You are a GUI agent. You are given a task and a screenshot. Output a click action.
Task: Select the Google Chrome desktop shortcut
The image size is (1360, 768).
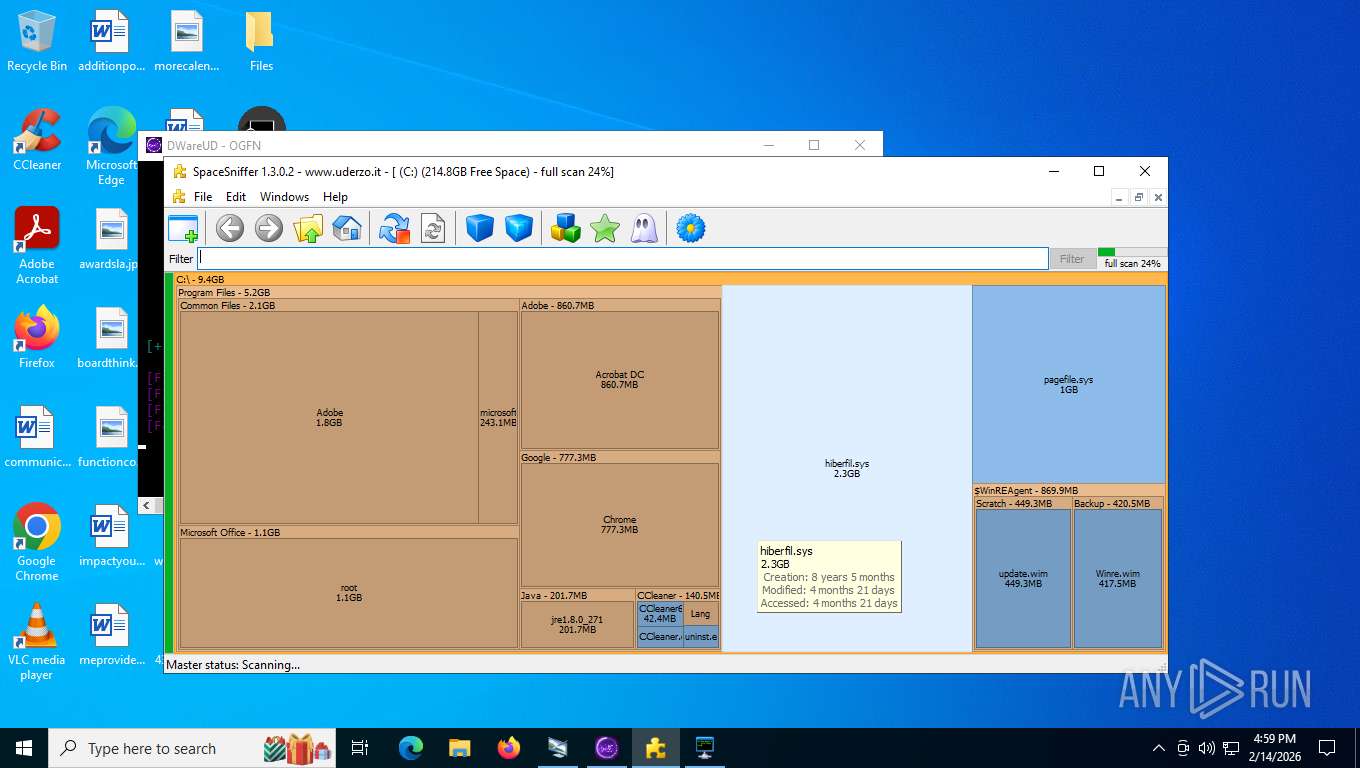pos(37,542)
